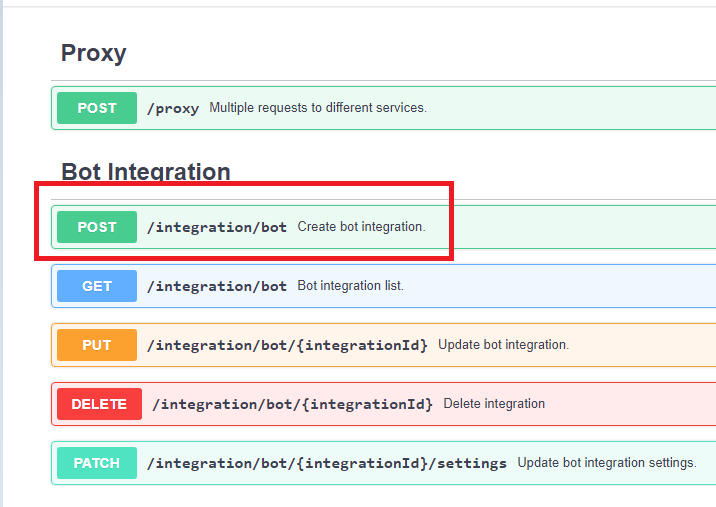
Task: Click the /integration/bot path in GET row
Action: pos(217,286)
